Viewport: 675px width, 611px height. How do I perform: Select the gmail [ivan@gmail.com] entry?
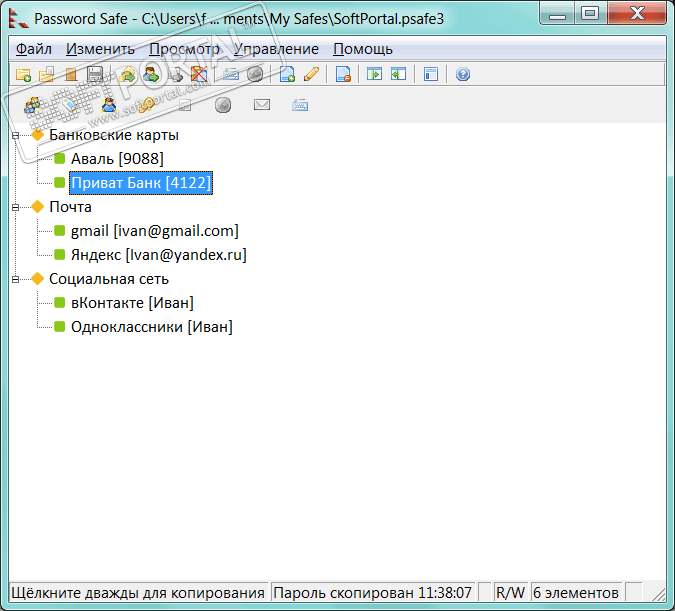coord(155,231)
